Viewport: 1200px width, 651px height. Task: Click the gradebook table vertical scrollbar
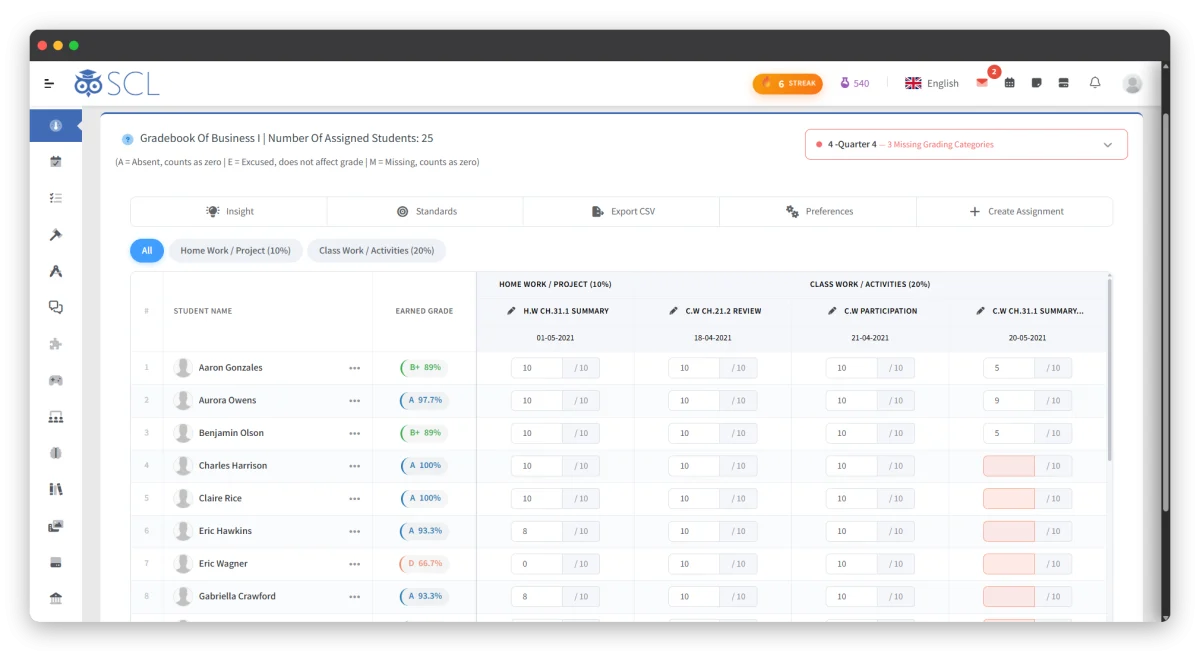(x=1109, y=370)
